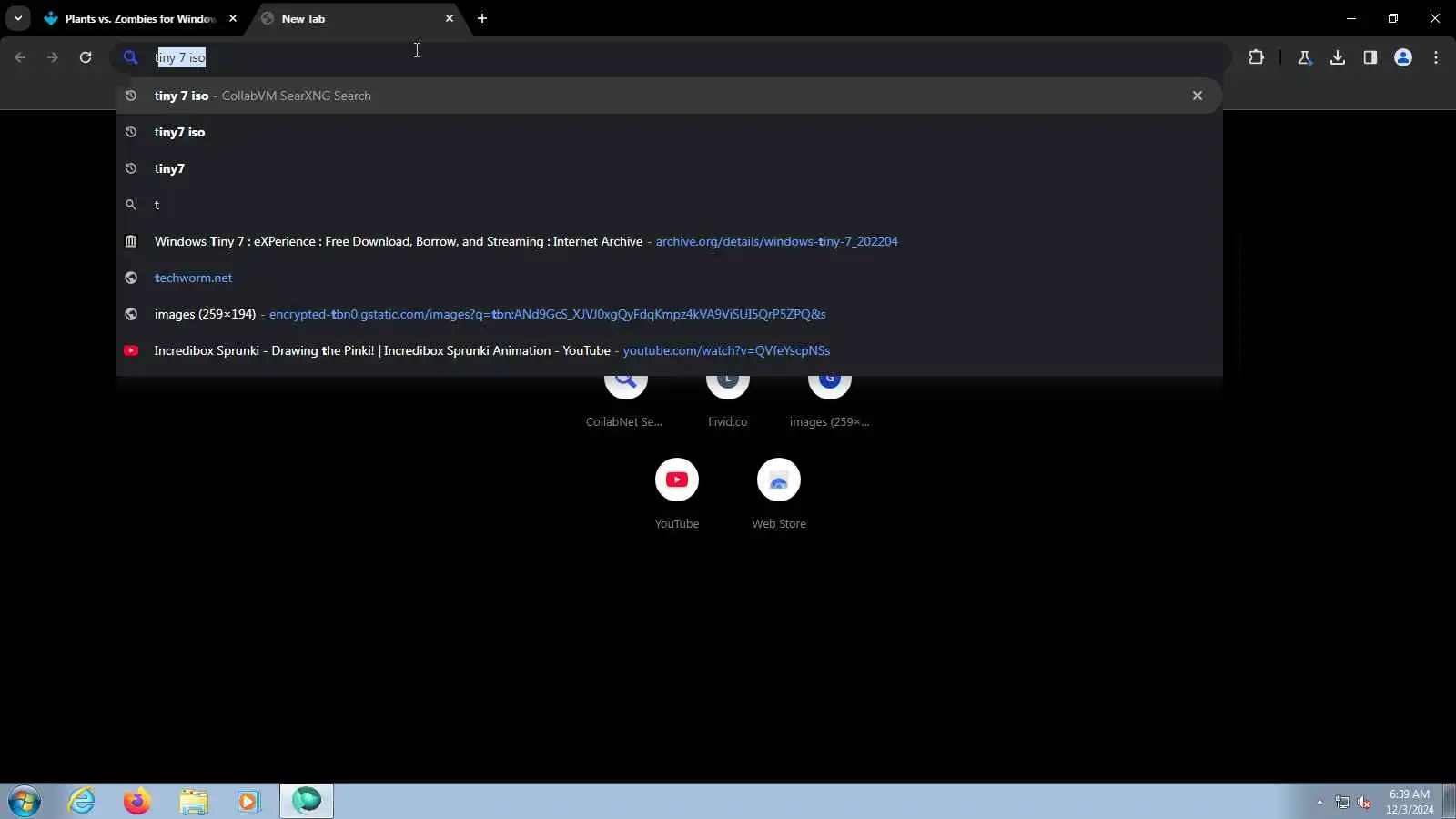Choose the 'tiny7' history suggestion
This screenshot has height=819, width=1456.
(669, 168)
